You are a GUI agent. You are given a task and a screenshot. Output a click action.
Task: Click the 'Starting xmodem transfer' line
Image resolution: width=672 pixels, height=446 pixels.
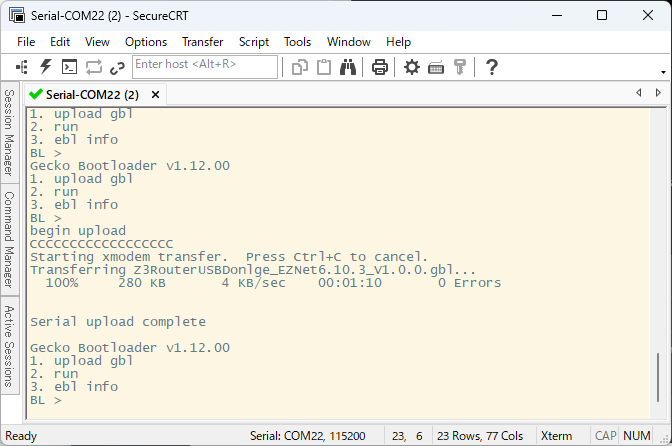[229, 257]
